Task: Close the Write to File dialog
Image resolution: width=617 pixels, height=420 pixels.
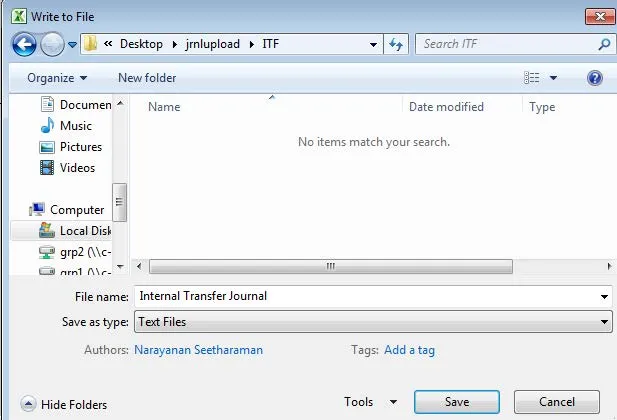Action: click(600, 17)
